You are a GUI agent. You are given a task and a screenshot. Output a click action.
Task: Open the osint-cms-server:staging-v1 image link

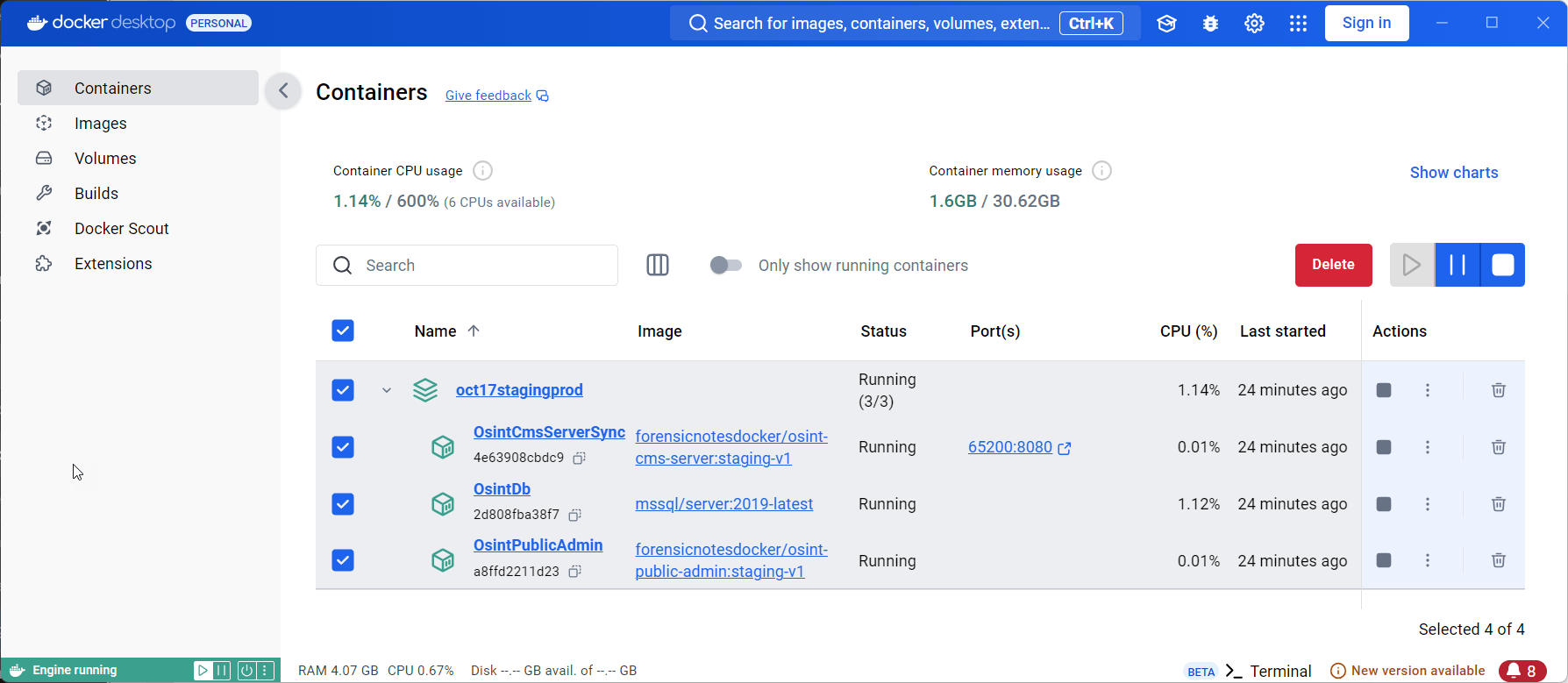pos(731,447)
